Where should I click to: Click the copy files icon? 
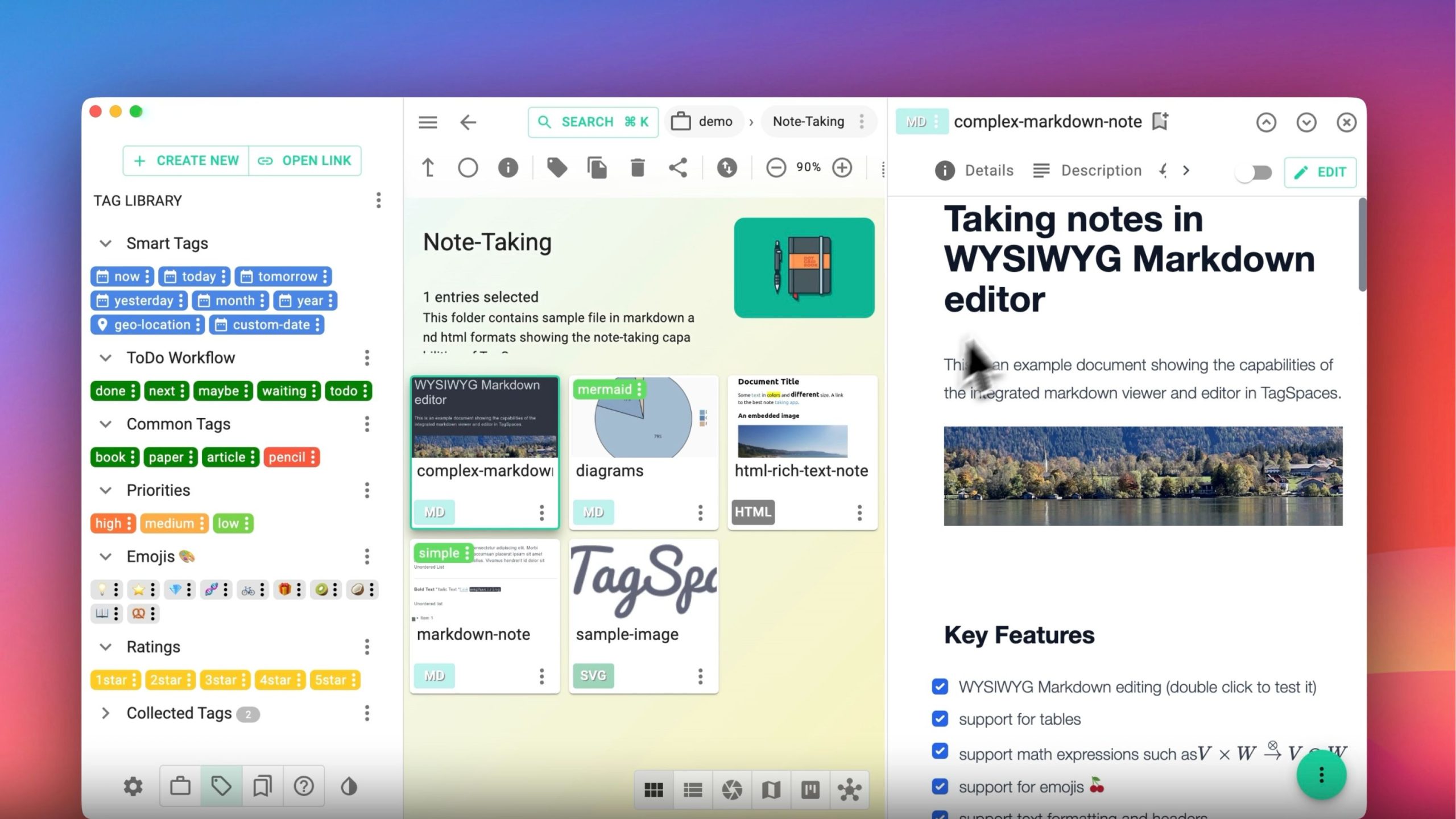coord(597,167)
